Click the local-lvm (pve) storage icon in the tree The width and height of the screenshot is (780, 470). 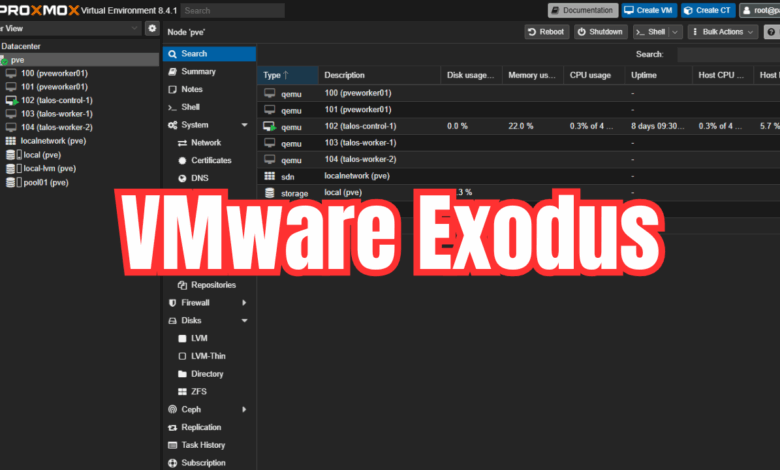(x=10, y=169)
